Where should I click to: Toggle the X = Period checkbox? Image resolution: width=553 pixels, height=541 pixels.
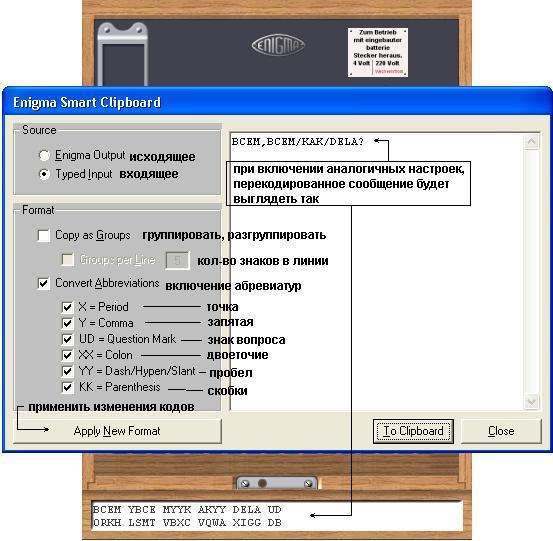(67, 307)
